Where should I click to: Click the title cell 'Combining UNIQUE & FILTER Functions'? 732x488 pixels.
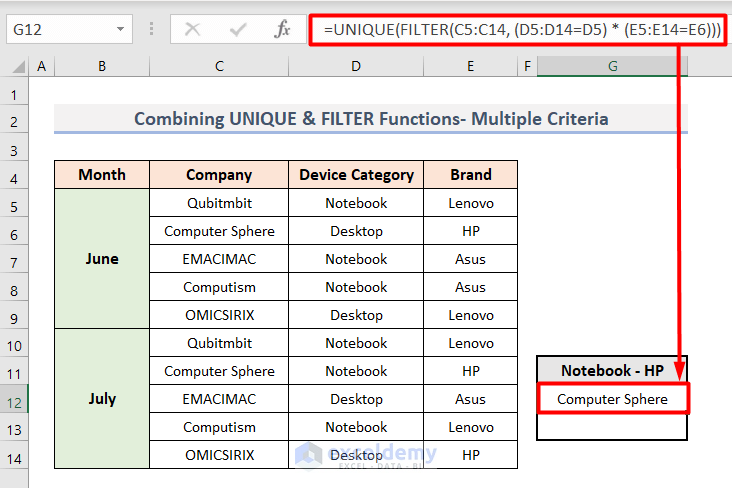point(371,119)
